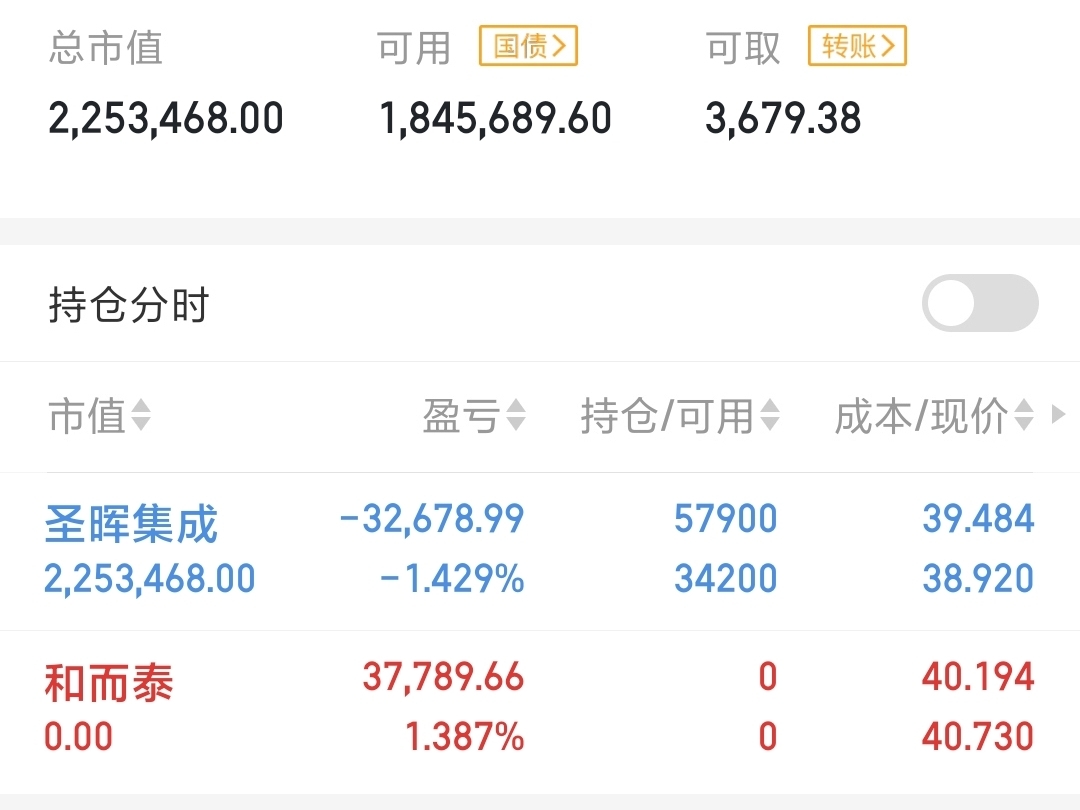Select 圣晖集成 row market value 2,253,468.00

(149, 578)
